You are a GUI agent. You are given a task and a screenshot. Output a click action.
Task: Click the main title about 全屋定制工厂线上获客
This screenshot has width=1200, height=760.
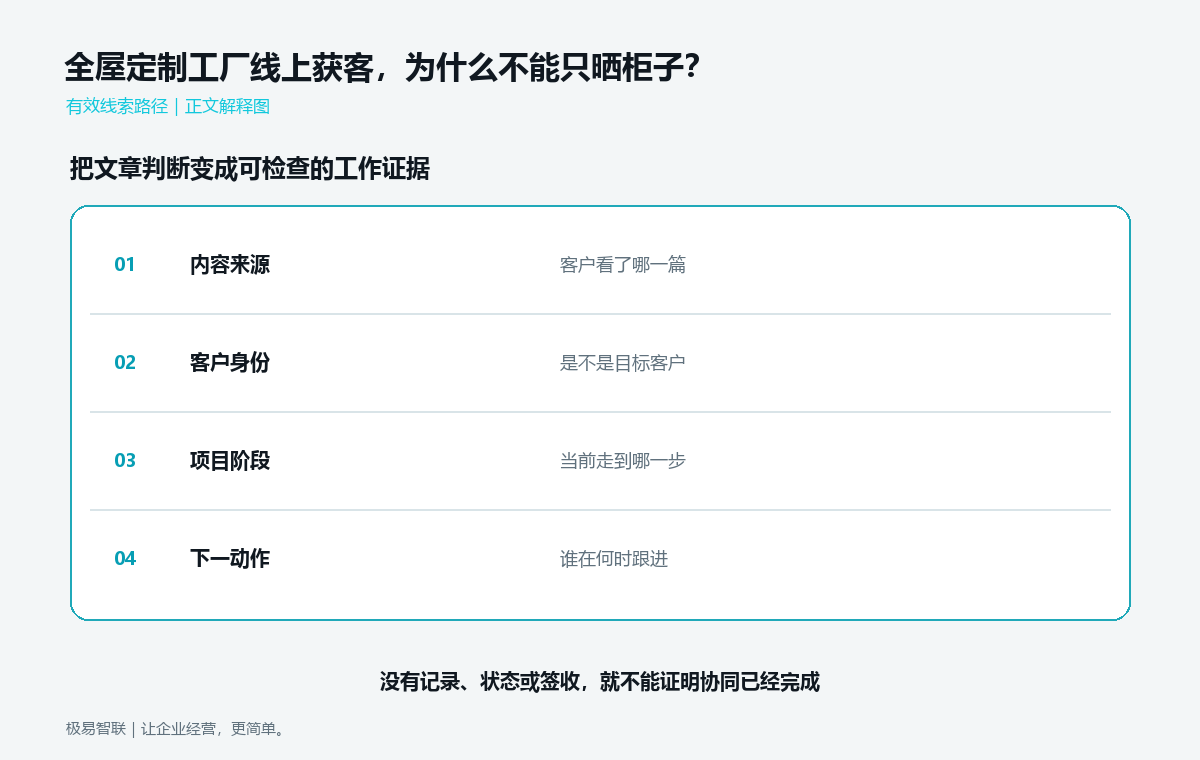(x=382, y=68)
